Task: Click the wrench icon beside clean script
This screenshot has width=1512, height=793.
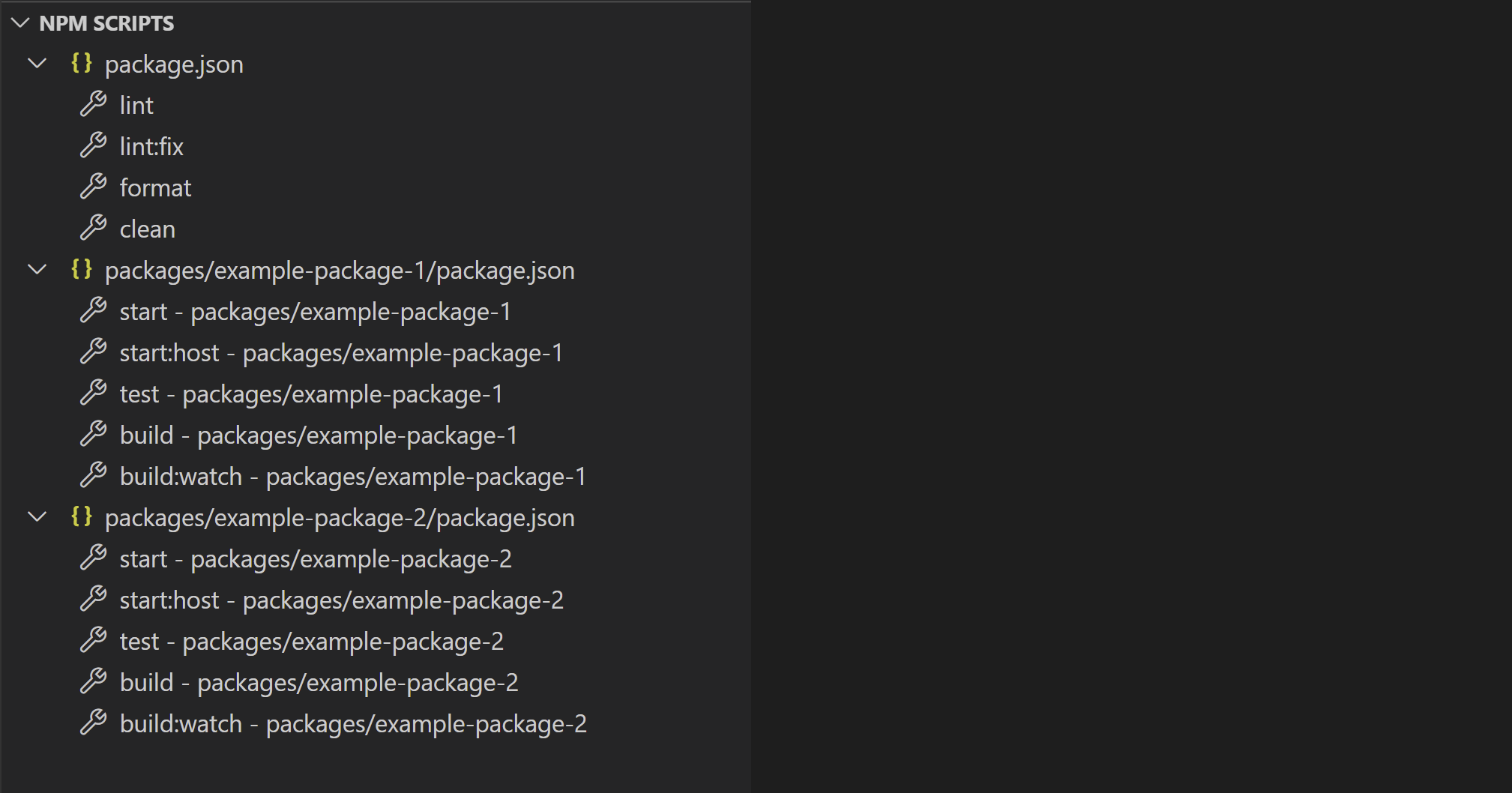Action: tap(94, 229)
